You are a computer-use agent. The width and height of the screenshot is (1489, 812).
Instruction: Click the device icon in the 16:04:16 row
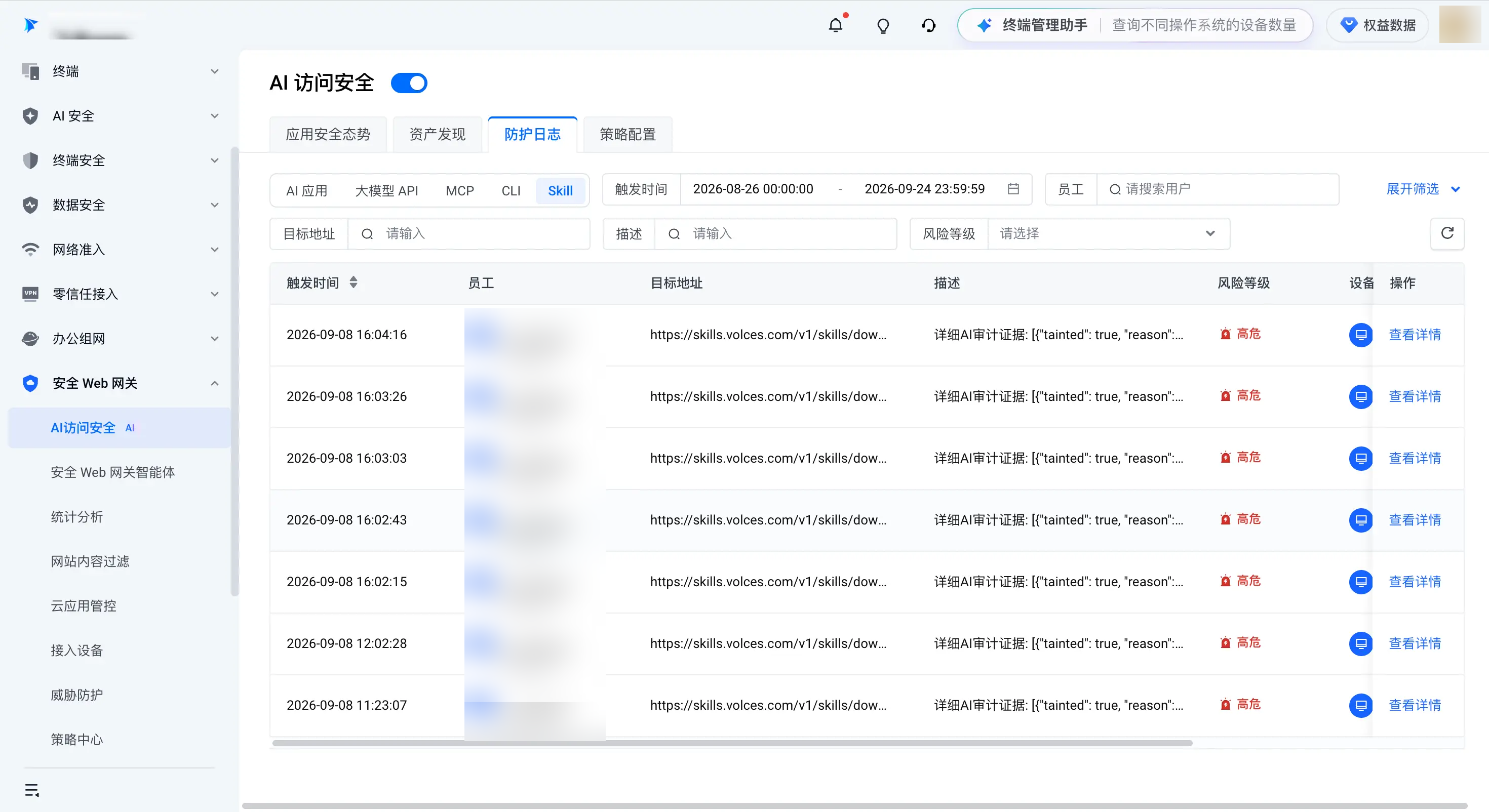tap(1361, 335)
